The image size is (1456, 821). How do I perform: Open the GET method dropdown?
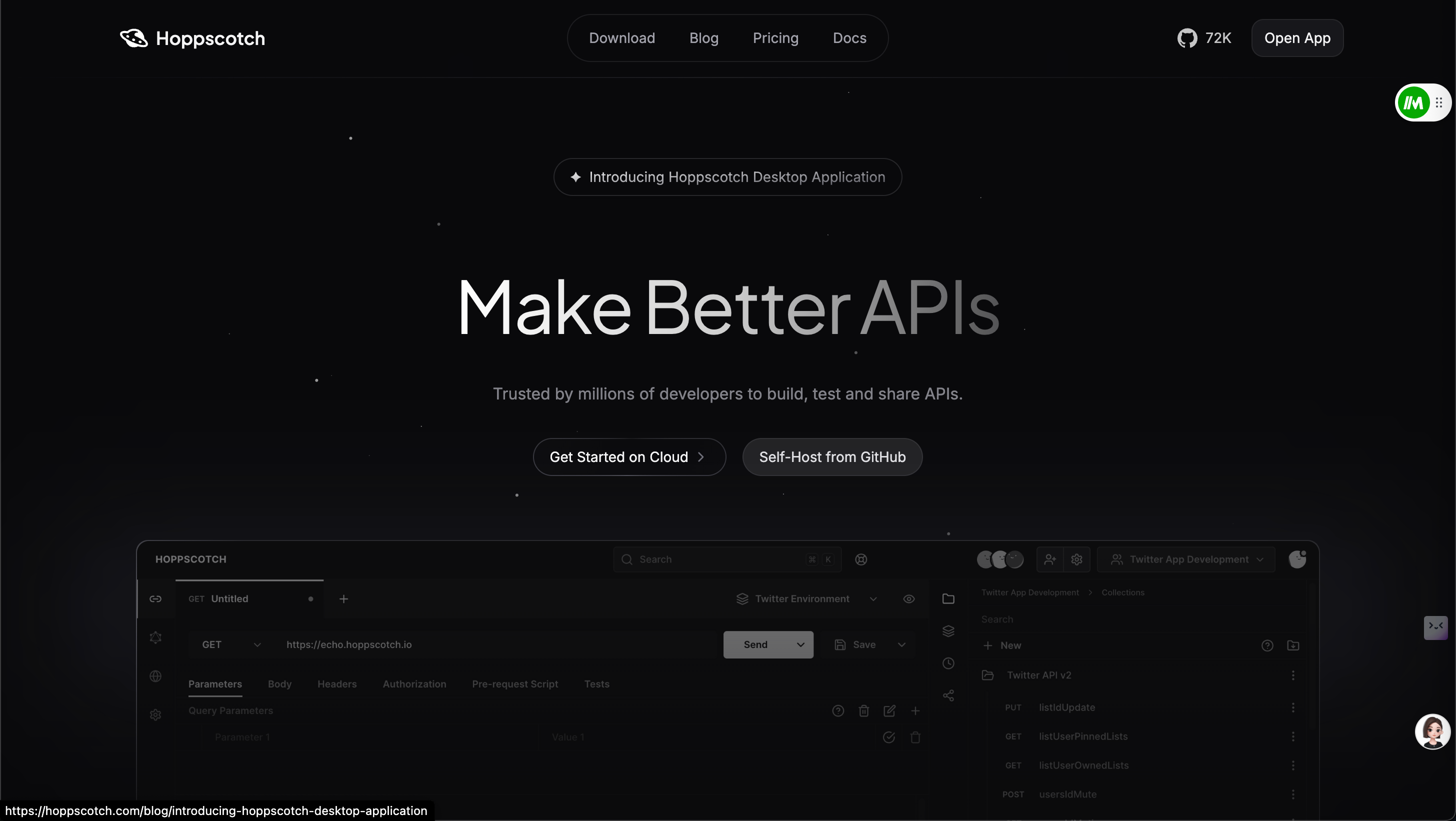[x=231, y=644]
